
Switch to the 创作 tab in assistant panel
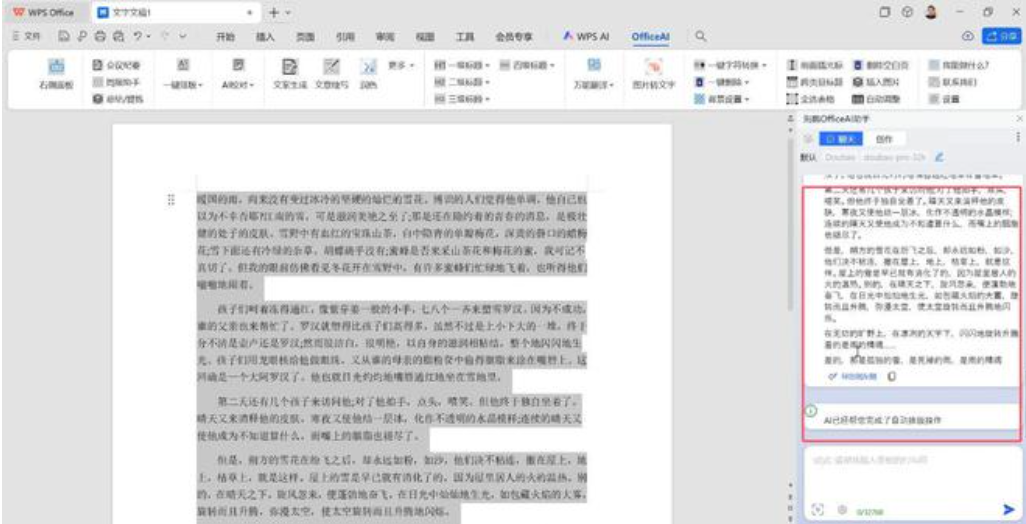tap(885, 139)
